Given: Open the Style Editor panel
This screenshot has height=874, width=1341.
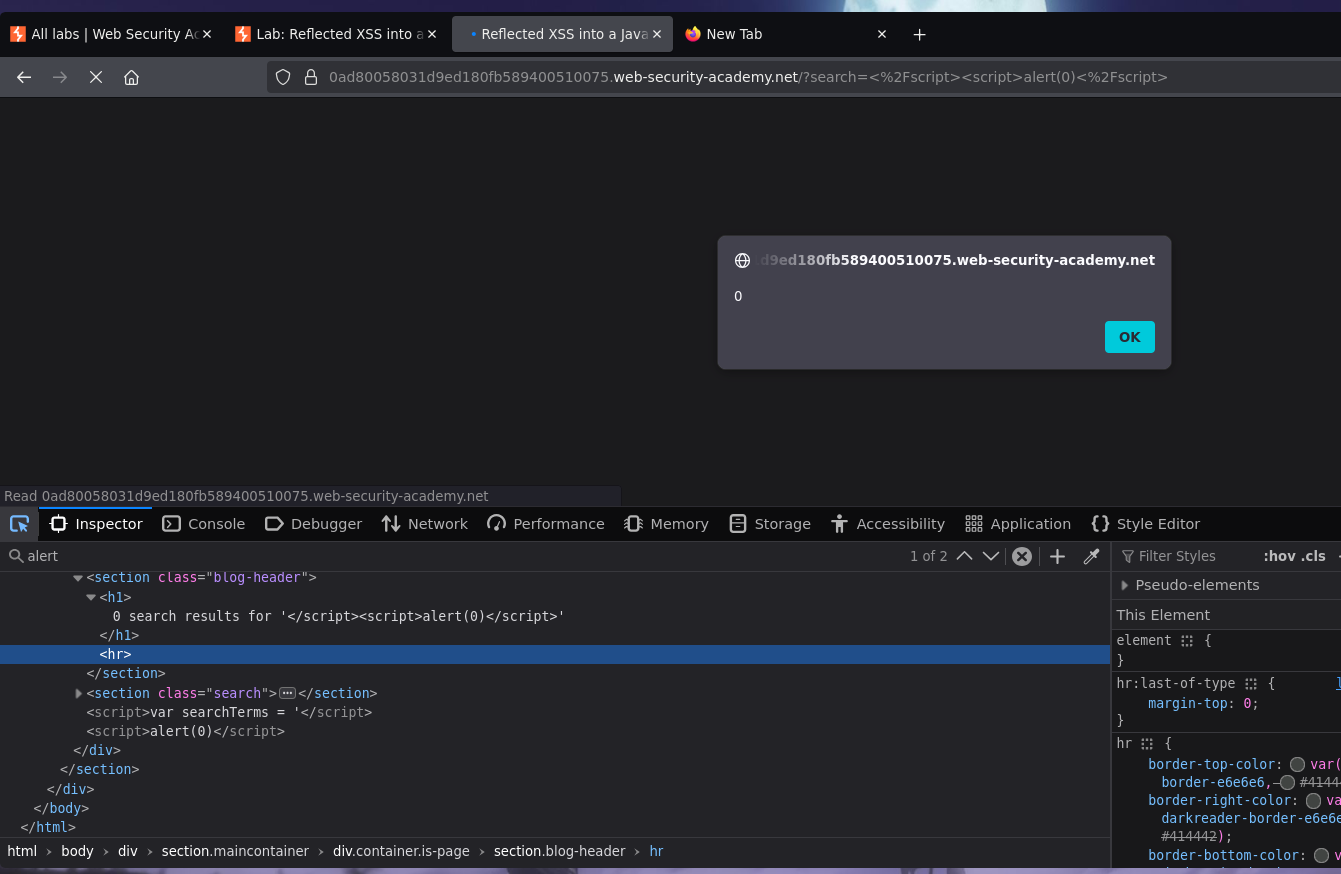Looking at the screenshot, I should click(1145, 524).
